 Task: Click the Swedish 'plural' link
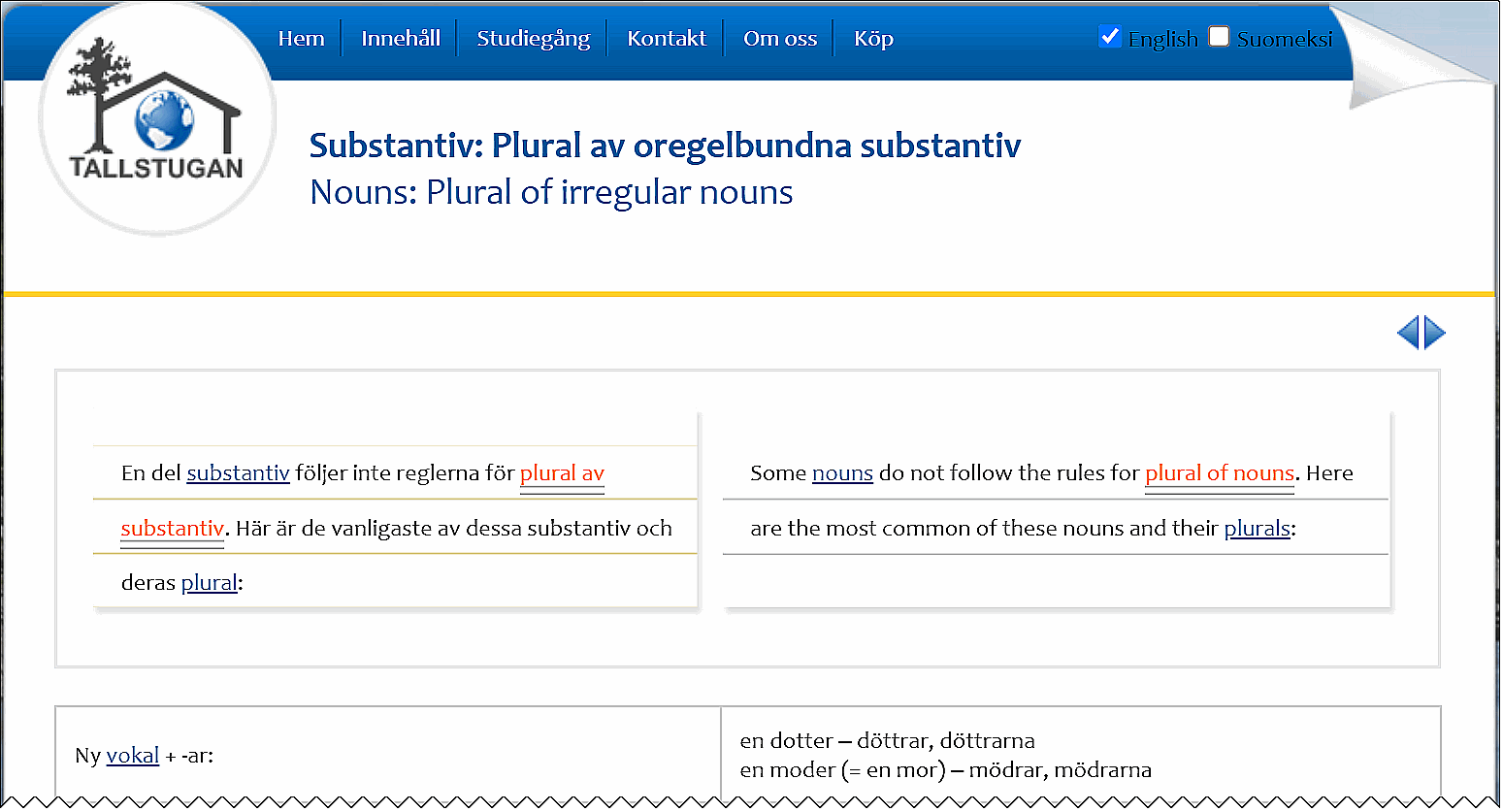(209, 583)
